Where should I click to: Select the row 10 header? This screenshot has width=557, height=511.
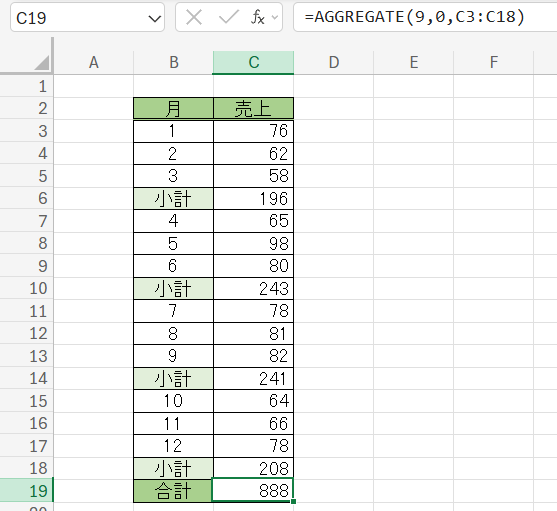point(27,288)
